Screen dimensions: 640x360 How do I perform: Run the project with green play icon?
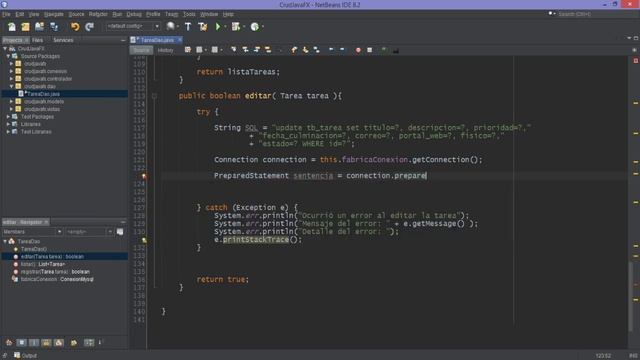point(218,27)
